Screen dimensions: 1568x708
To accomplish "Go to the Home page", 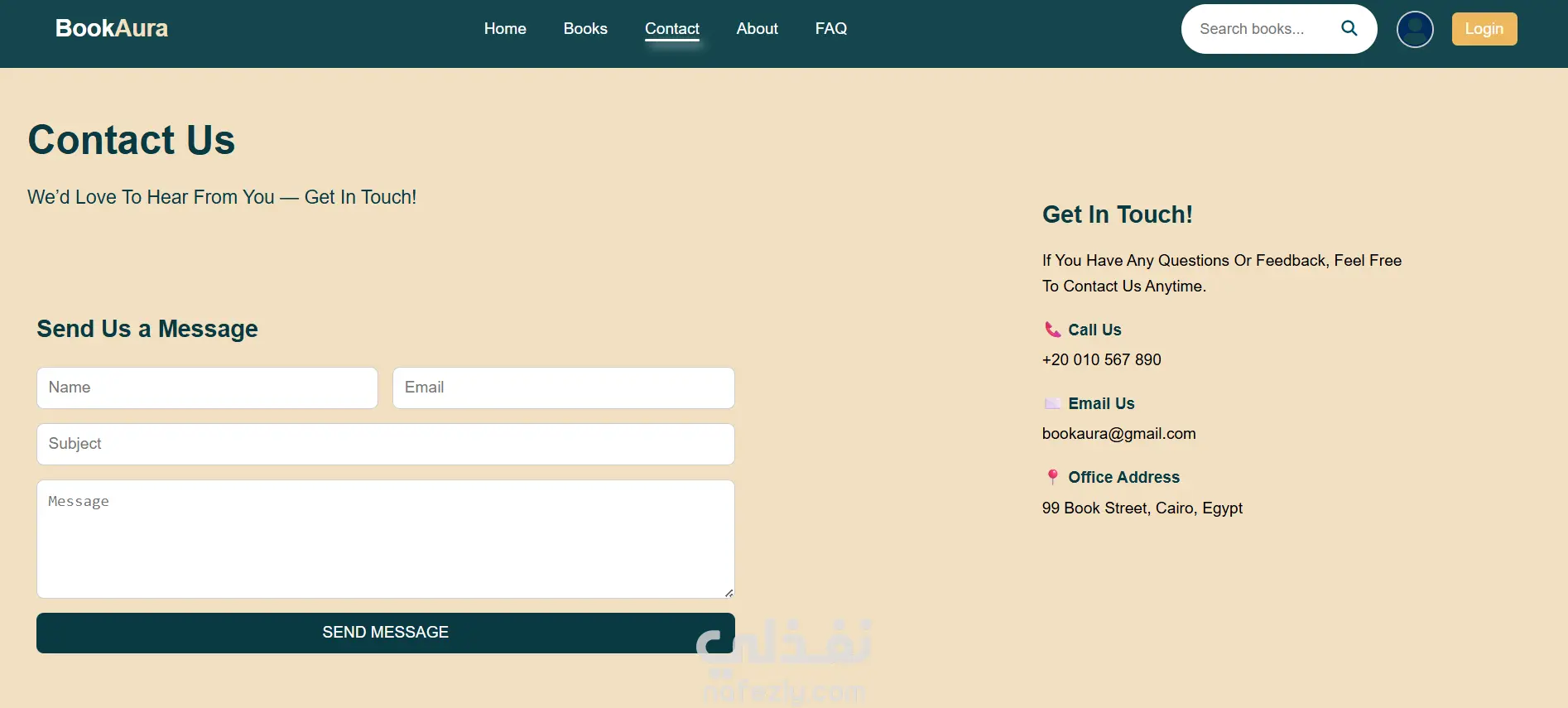I will pyautogui.click(x=505, y=29).
